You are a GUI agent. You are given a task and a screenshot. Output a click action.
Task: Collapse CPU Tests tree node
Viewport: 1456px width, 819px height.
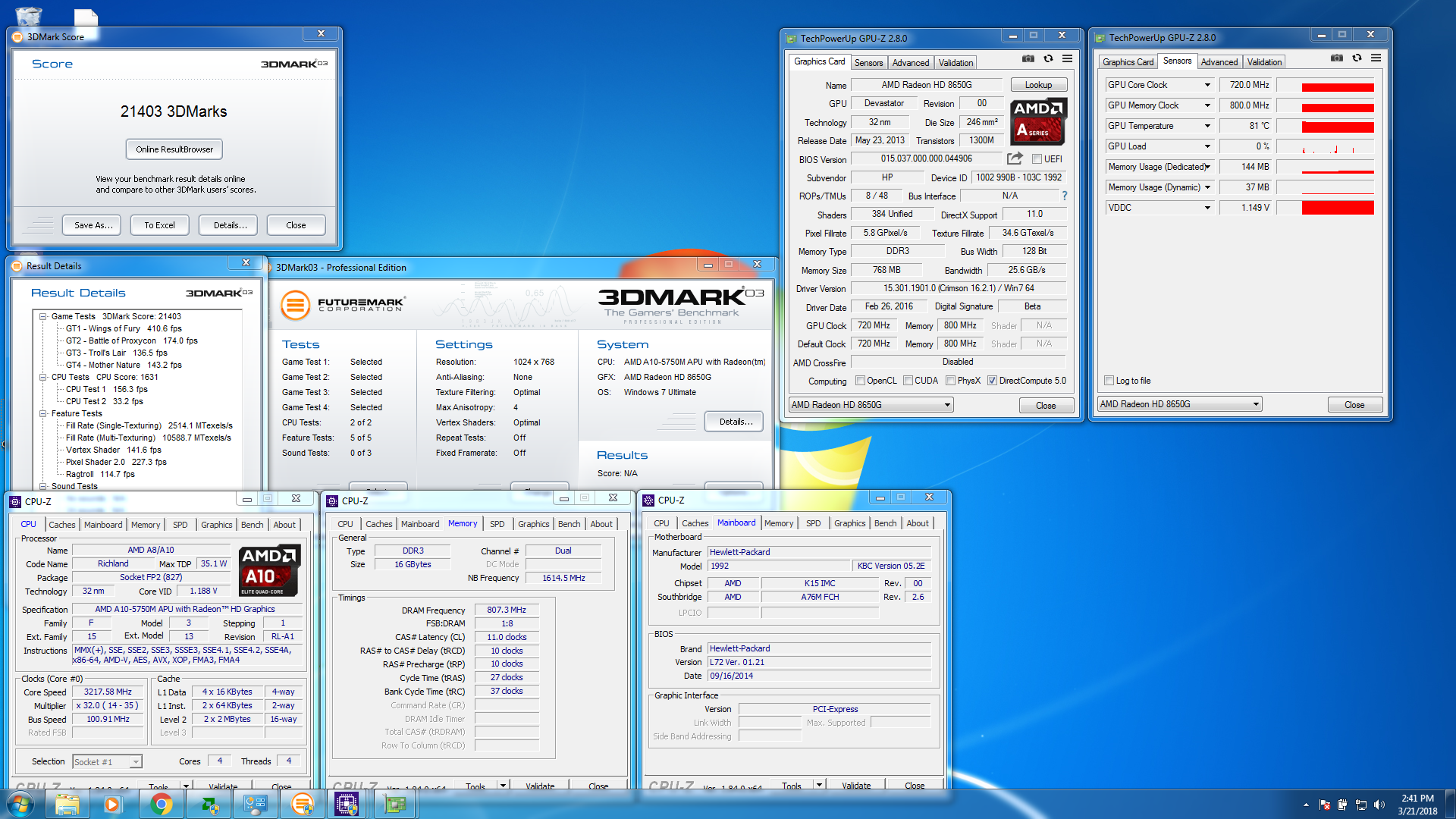click(x=43, y=377)
